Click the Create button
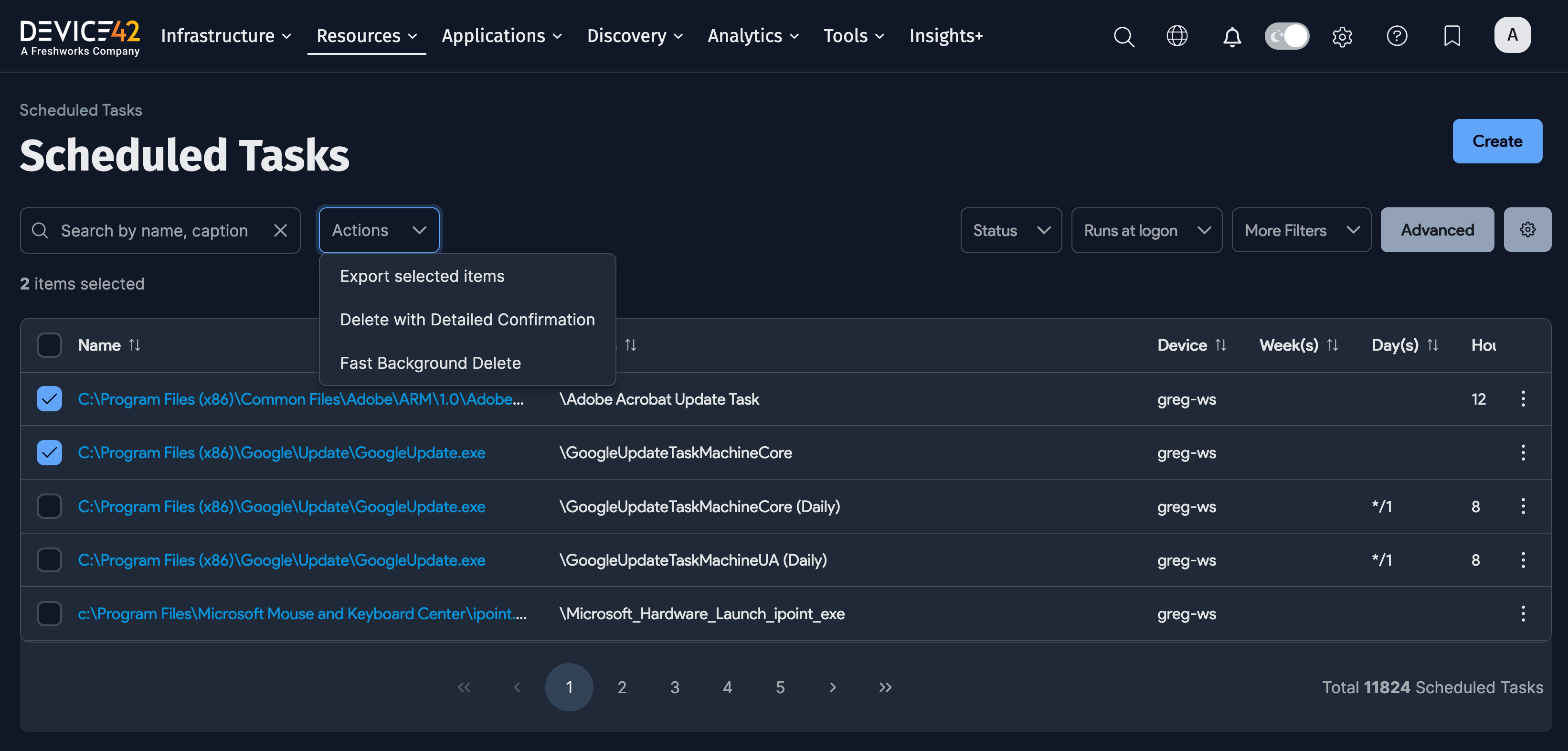The height and width of the screenshot is (751, 1568). 1497,141
